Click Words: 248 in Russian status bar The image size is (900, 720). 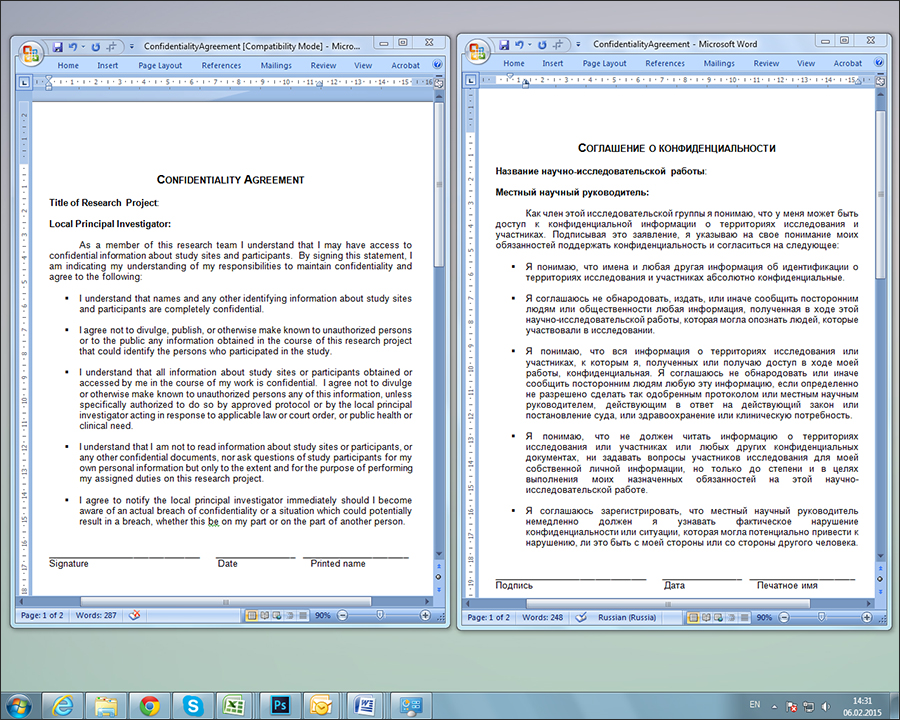point(542,618)
